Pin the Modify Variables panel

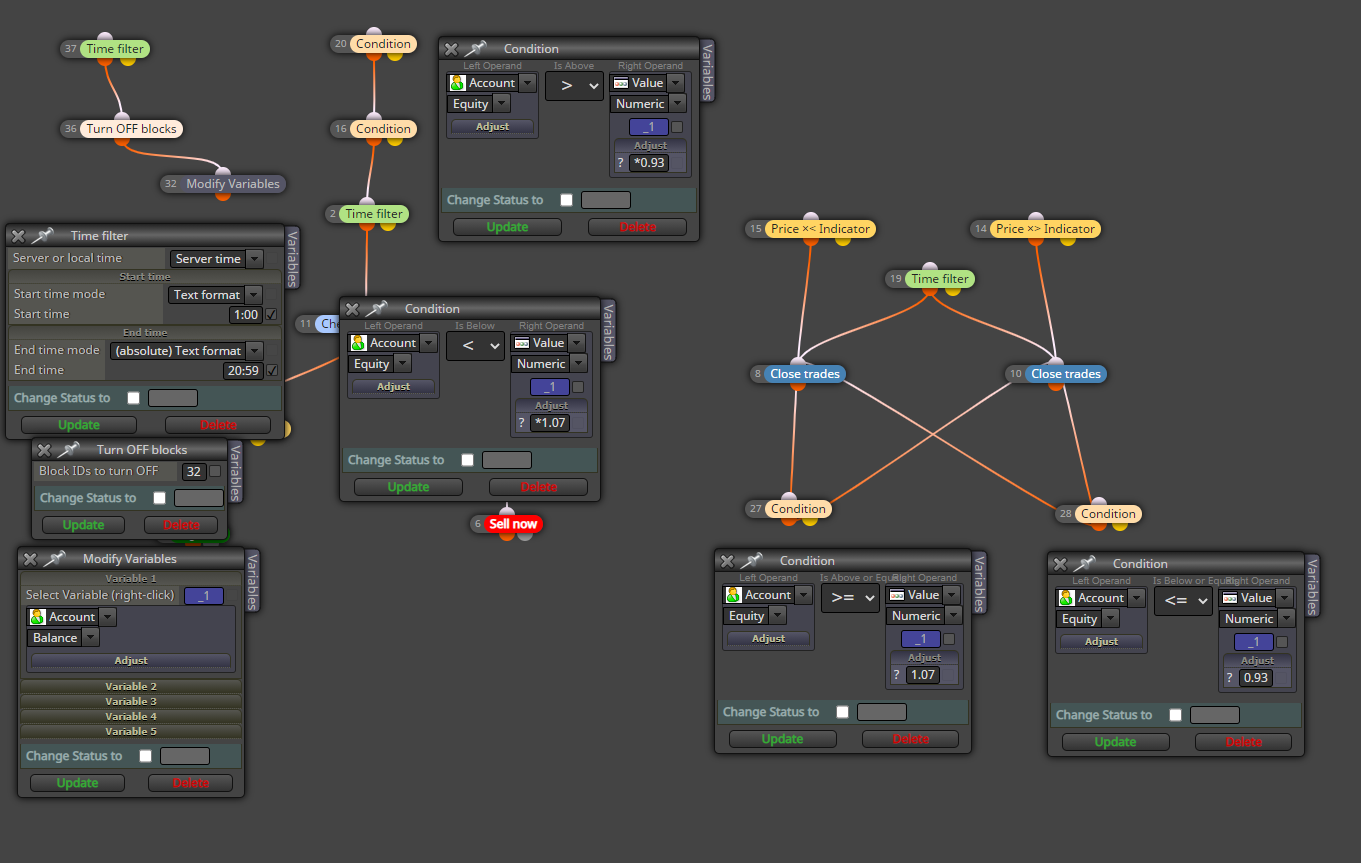click(54, 559)
